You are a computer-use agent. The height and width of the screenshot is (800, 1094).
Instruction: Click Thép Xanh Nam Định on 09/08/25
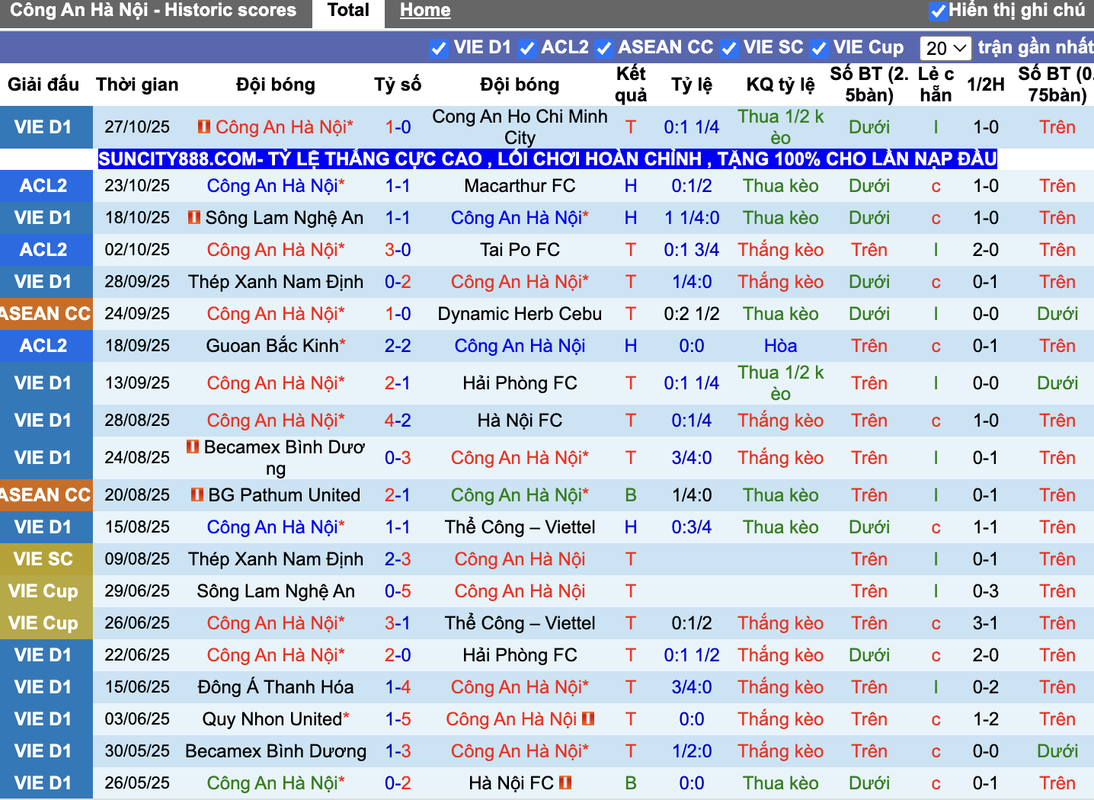(x=276, y=559)
